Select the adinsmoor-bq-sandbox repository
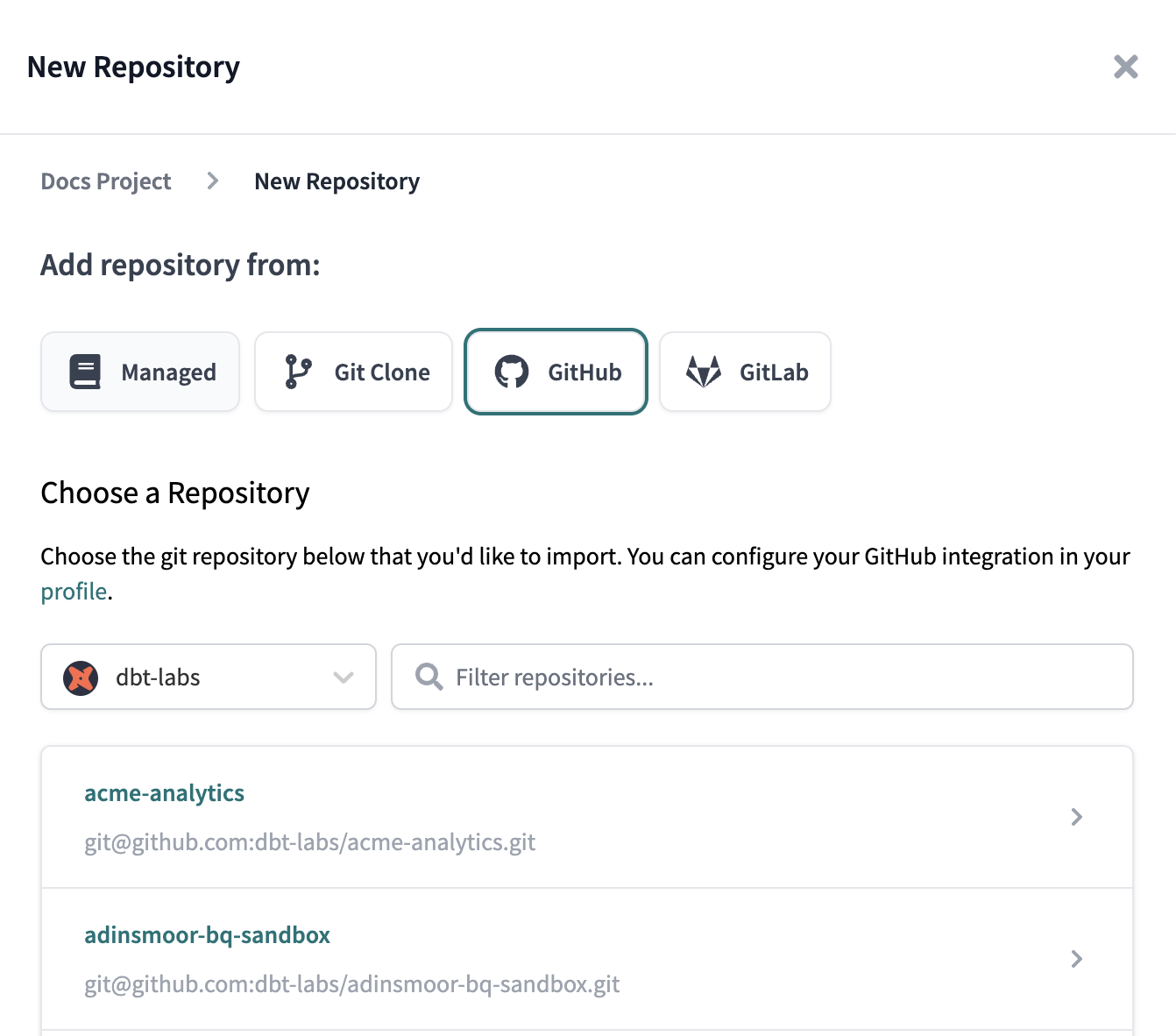The height and width of the screenshot is (1036, 1176). pos(587,959)
